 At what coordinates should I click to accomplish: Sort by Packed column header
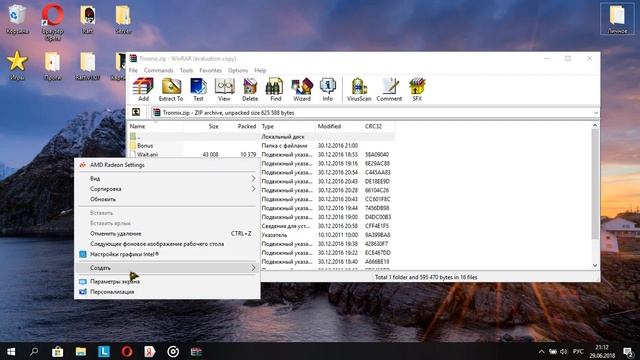[240, 126]
